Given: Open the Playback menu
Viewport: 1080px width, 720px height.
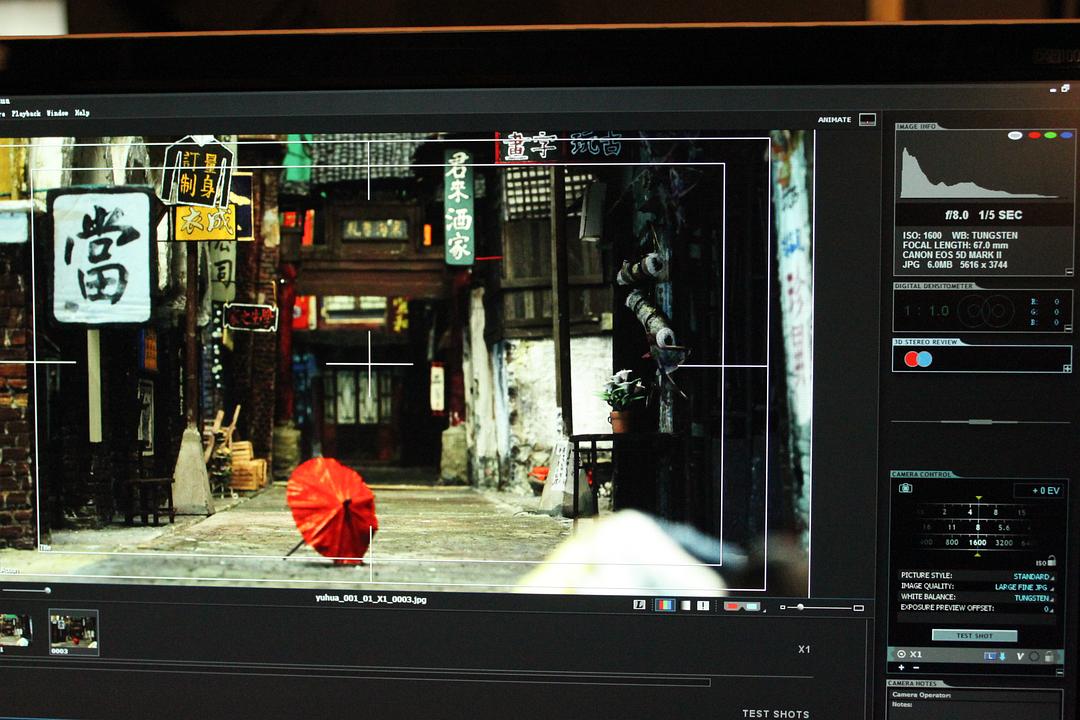Looking at the screenshot, I should [x=26, y=113].
